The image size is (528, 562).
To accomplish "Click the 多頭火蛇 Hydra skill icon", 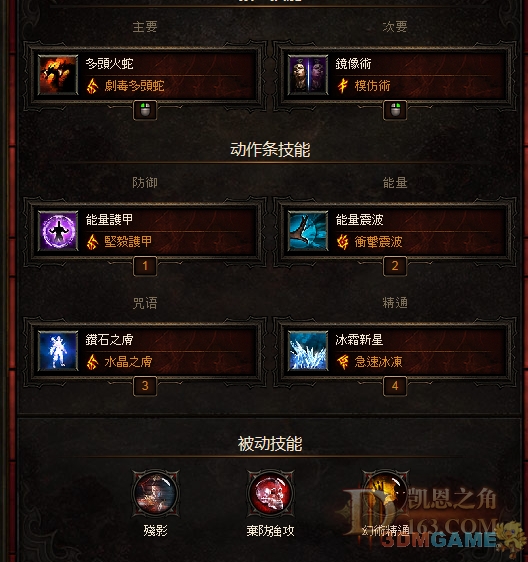I will click(58, 75).
